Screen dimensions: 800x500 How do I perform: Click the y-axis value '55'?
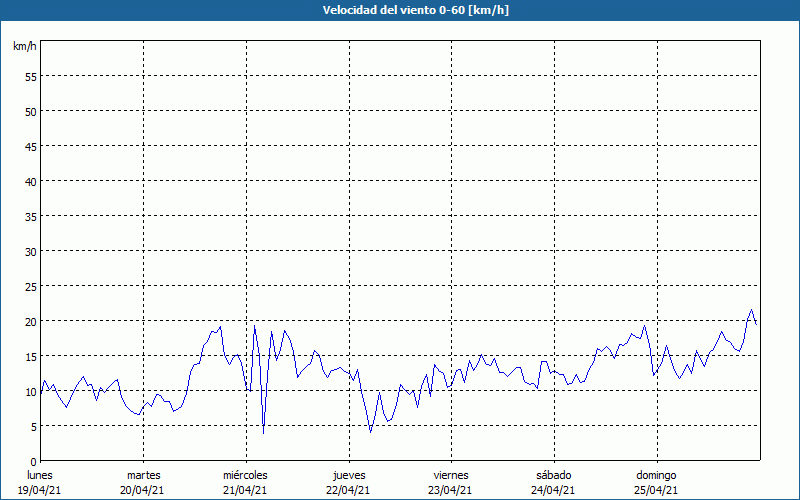[x=31, y=77]
